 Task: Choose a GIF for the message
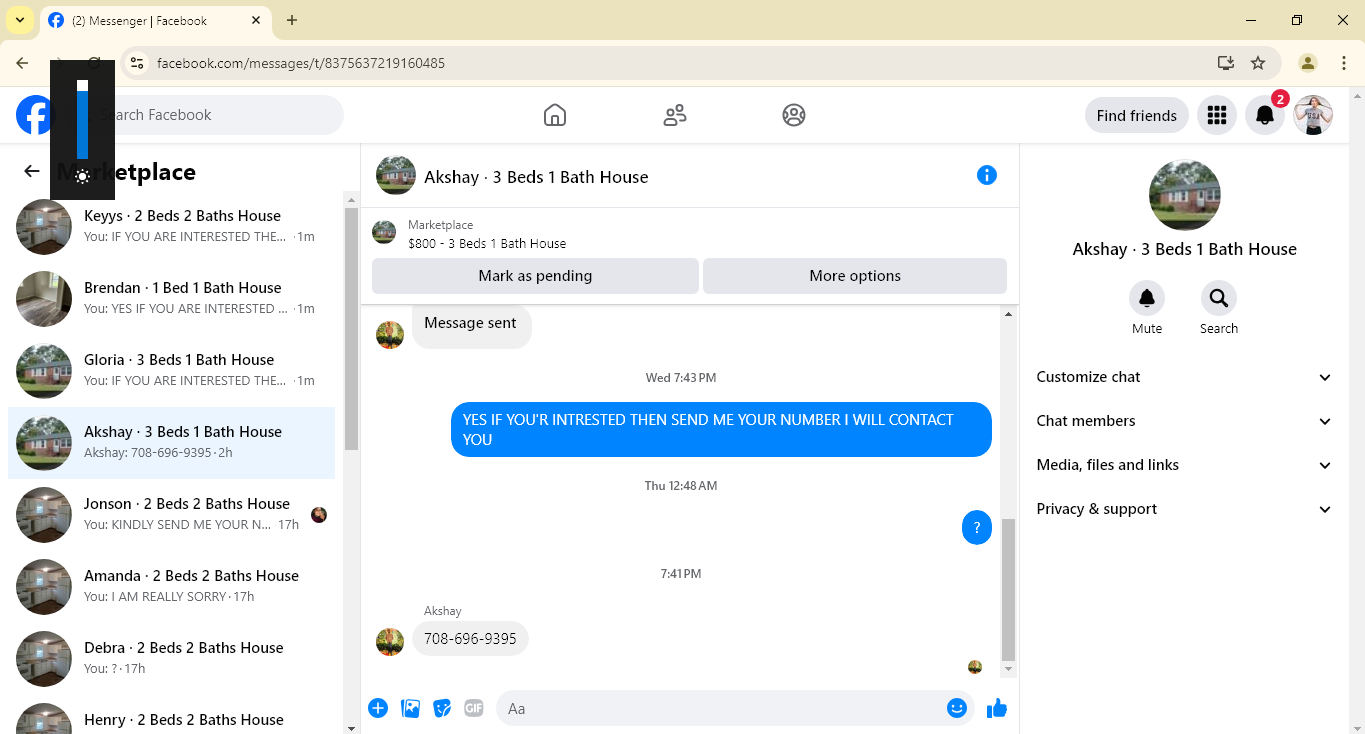[474, 709]
